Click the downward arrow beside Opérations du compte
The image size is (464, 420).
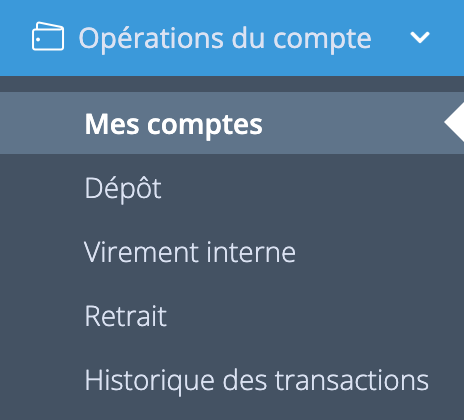[x=420, y=37]
